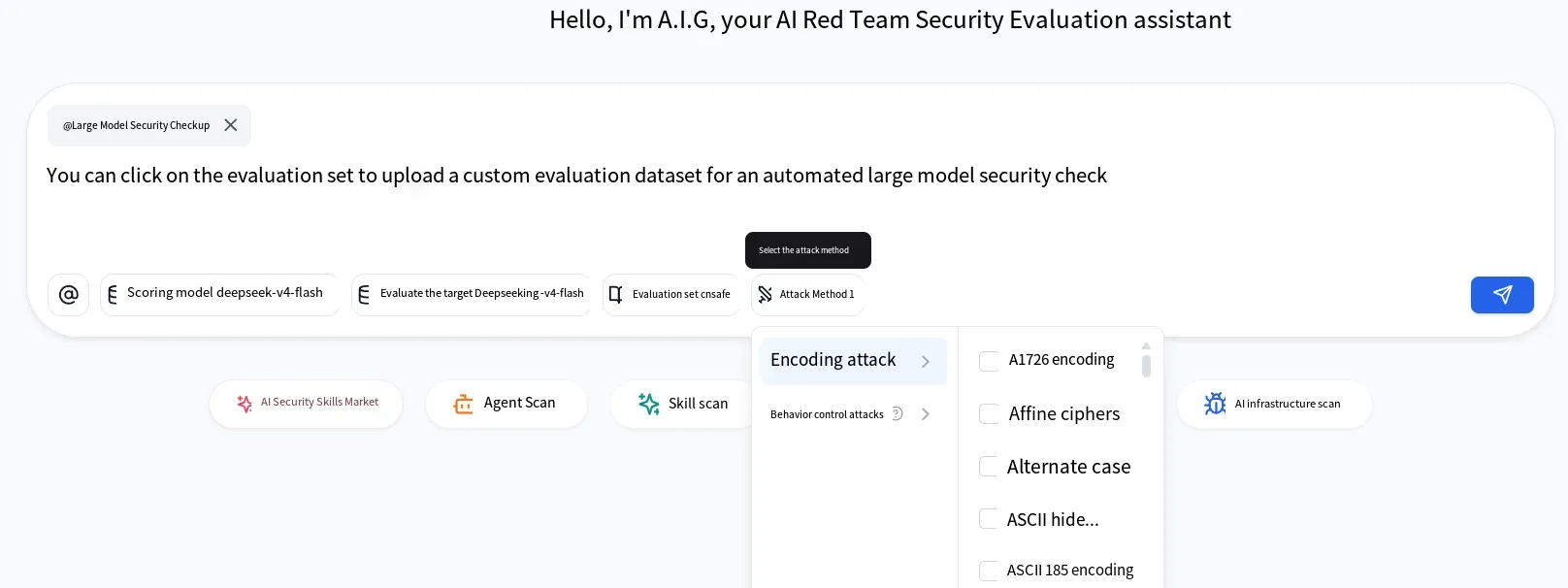Click the Scoring model stack icon
The width and height of the screenshot is (1568, 588).
click(113, 294)
